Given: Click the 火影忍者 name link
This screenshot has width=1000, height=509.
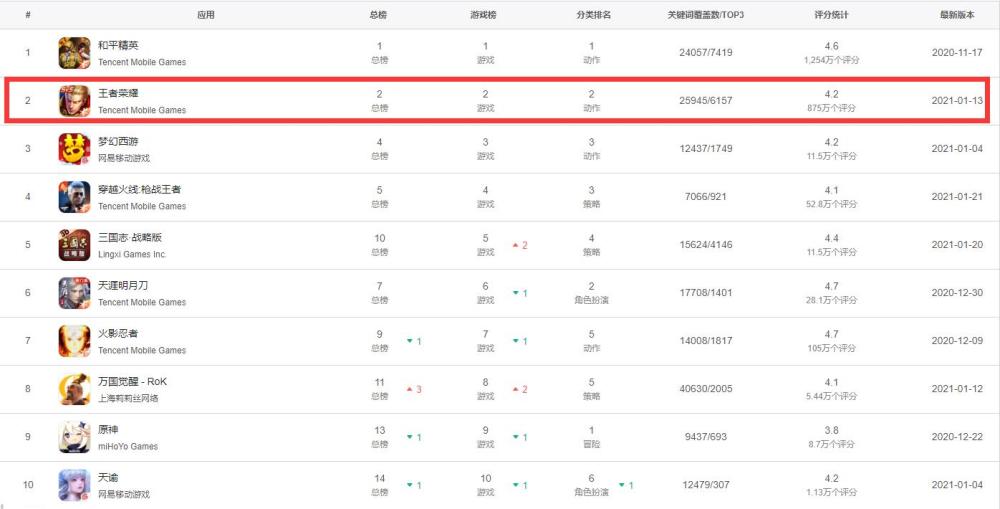Looking at the screenshot, I should click(x=118, y=334).
